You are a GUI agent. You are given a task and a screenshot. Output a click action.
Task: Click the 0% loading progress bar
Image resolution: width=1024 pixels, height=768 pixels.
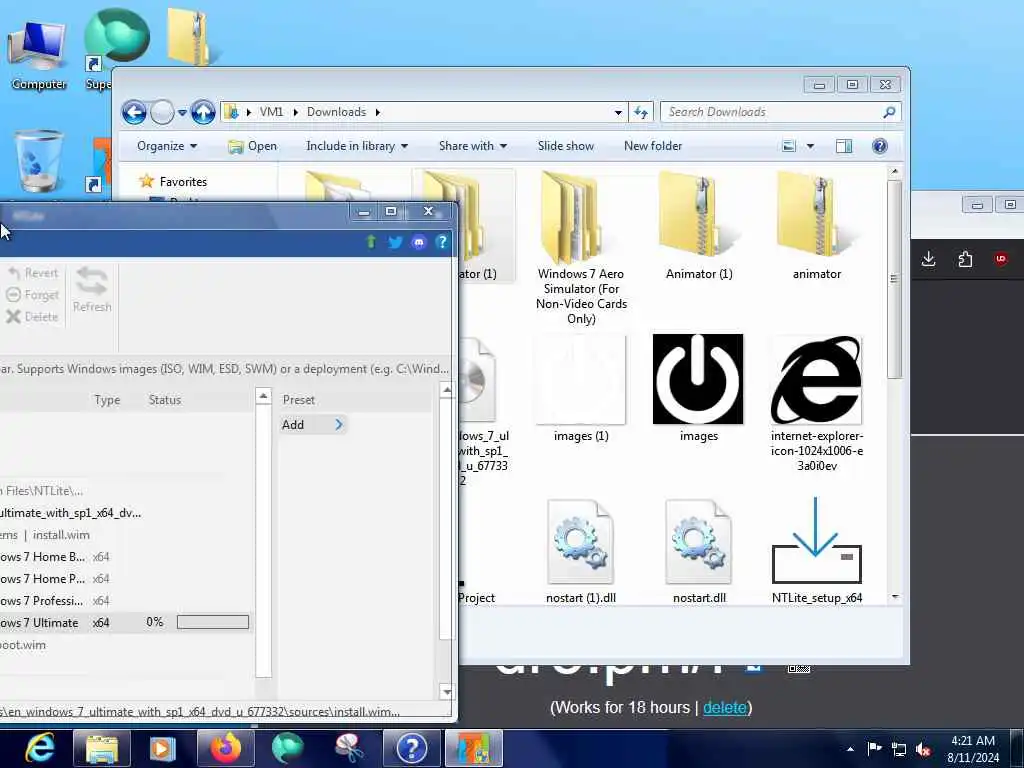213,622
